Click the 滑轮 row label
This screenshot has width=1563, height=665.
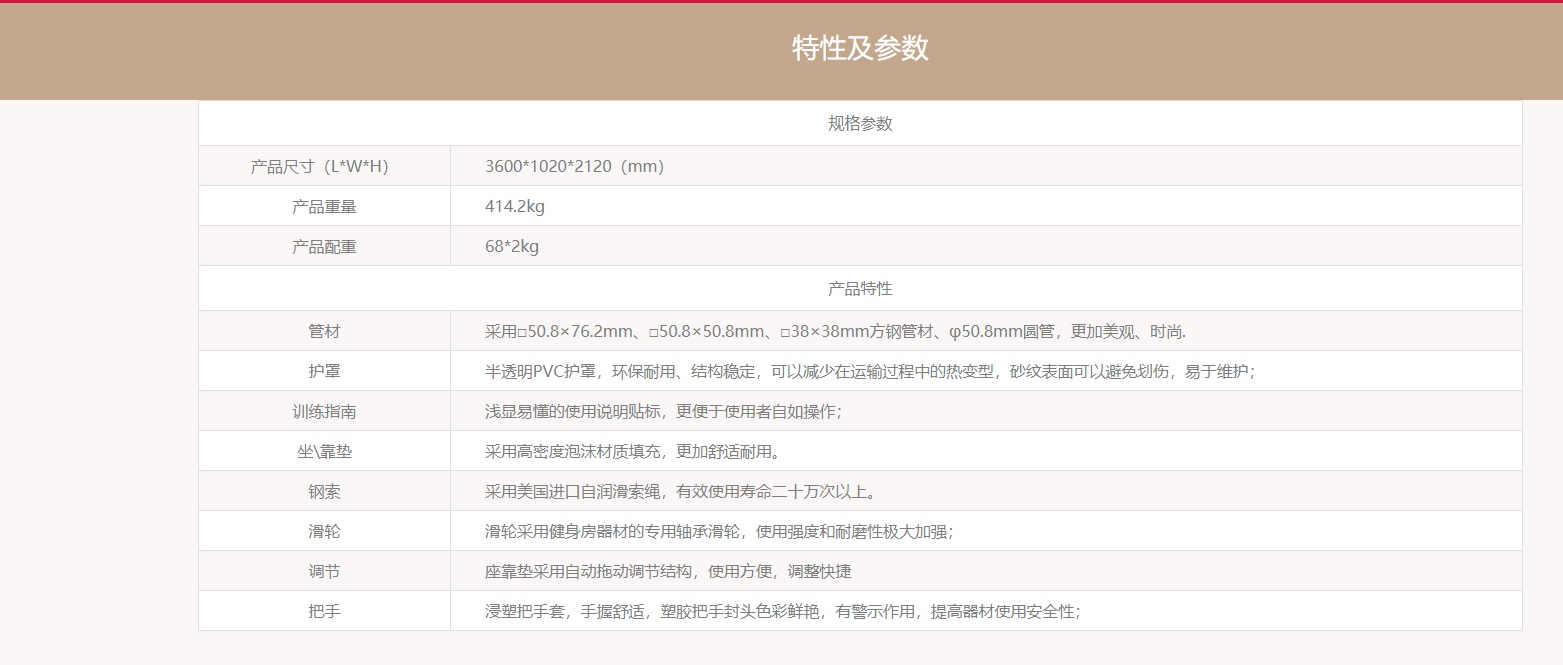[324, 531]
